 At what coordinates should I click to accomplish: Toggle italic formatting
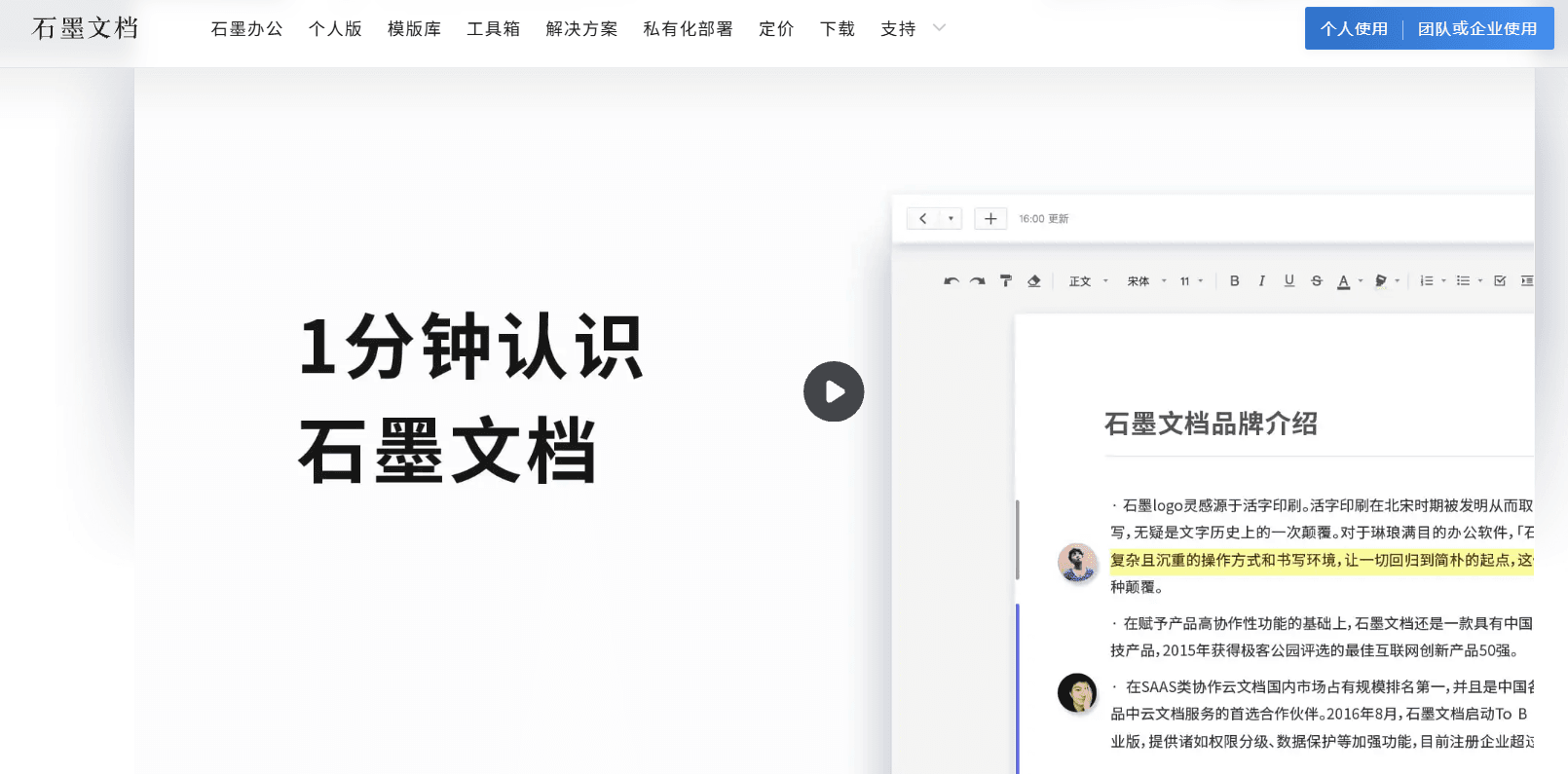[x=1262, y=281]
